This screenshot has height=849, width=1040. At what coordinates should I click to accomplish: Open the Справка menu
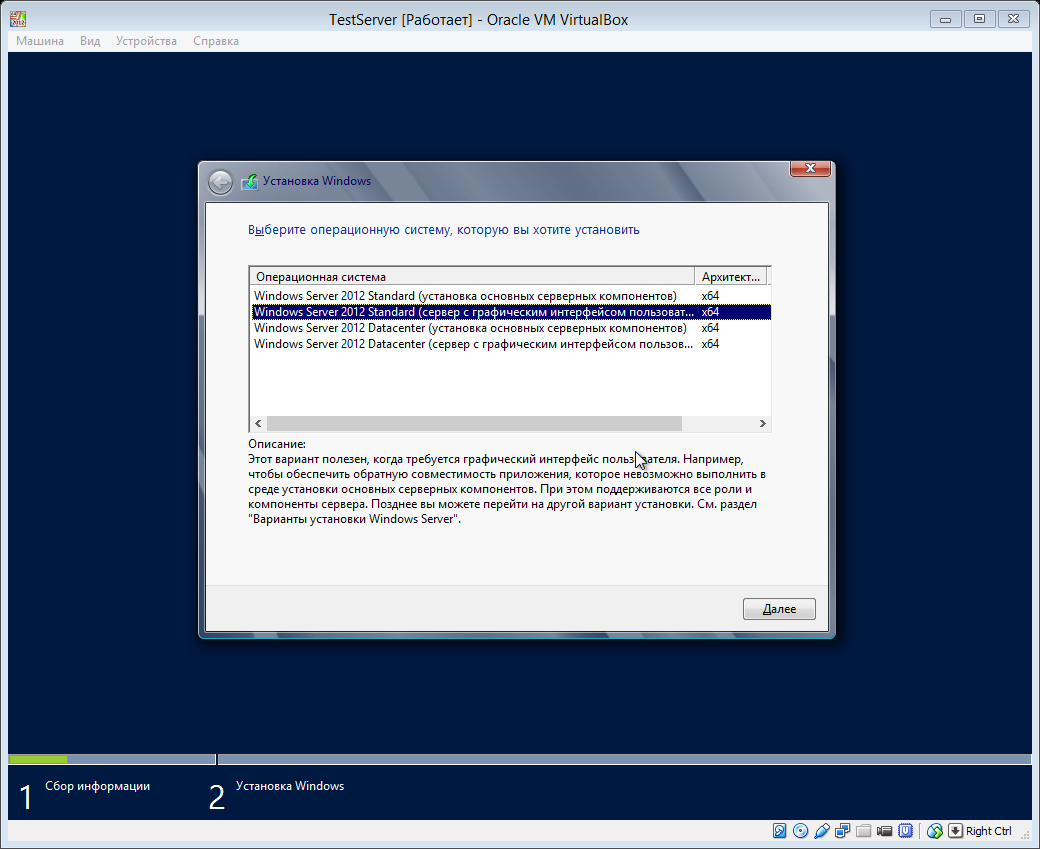click(x=216, y=40)
